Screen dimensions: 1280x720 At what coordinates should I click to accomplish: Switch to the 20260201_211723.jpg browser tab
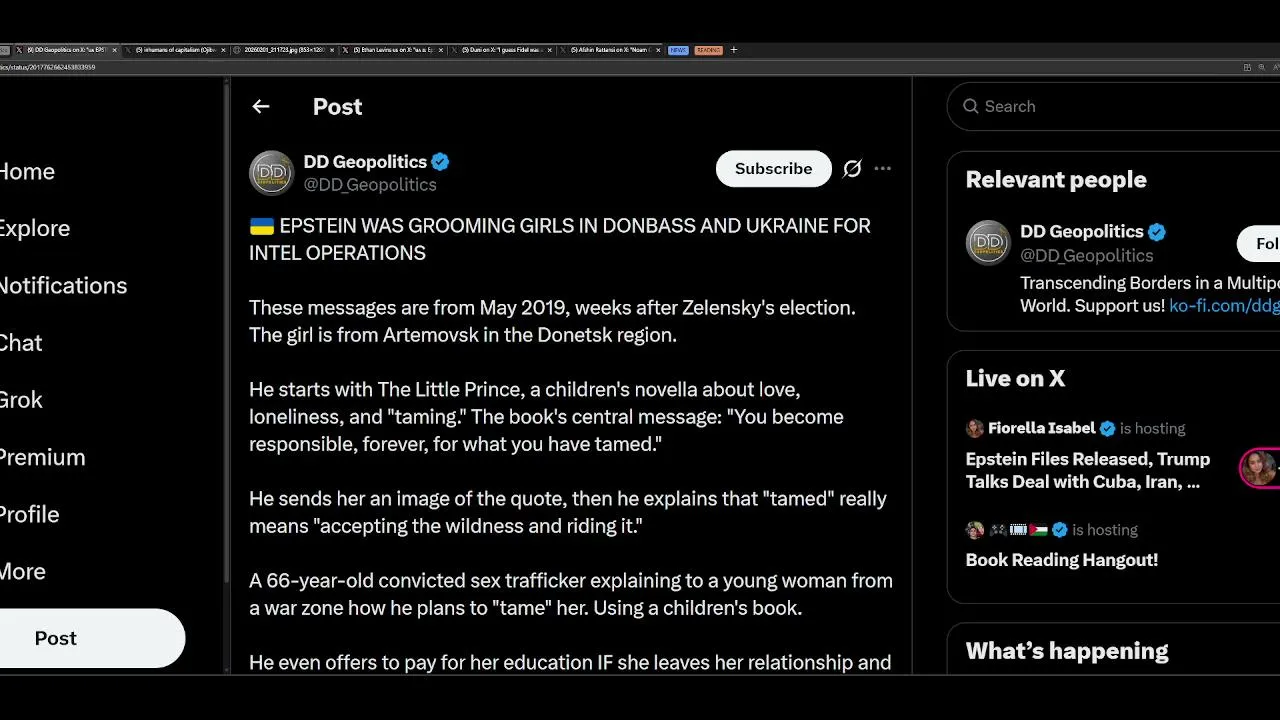coord(285,50)
